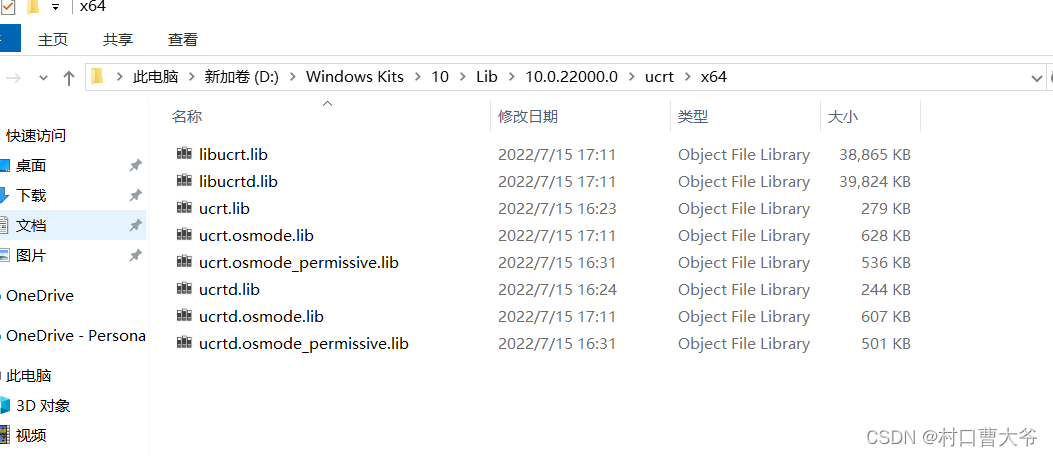1053x456 pixels.
Task: Click the 大小 column header
Action: [842, 116]
